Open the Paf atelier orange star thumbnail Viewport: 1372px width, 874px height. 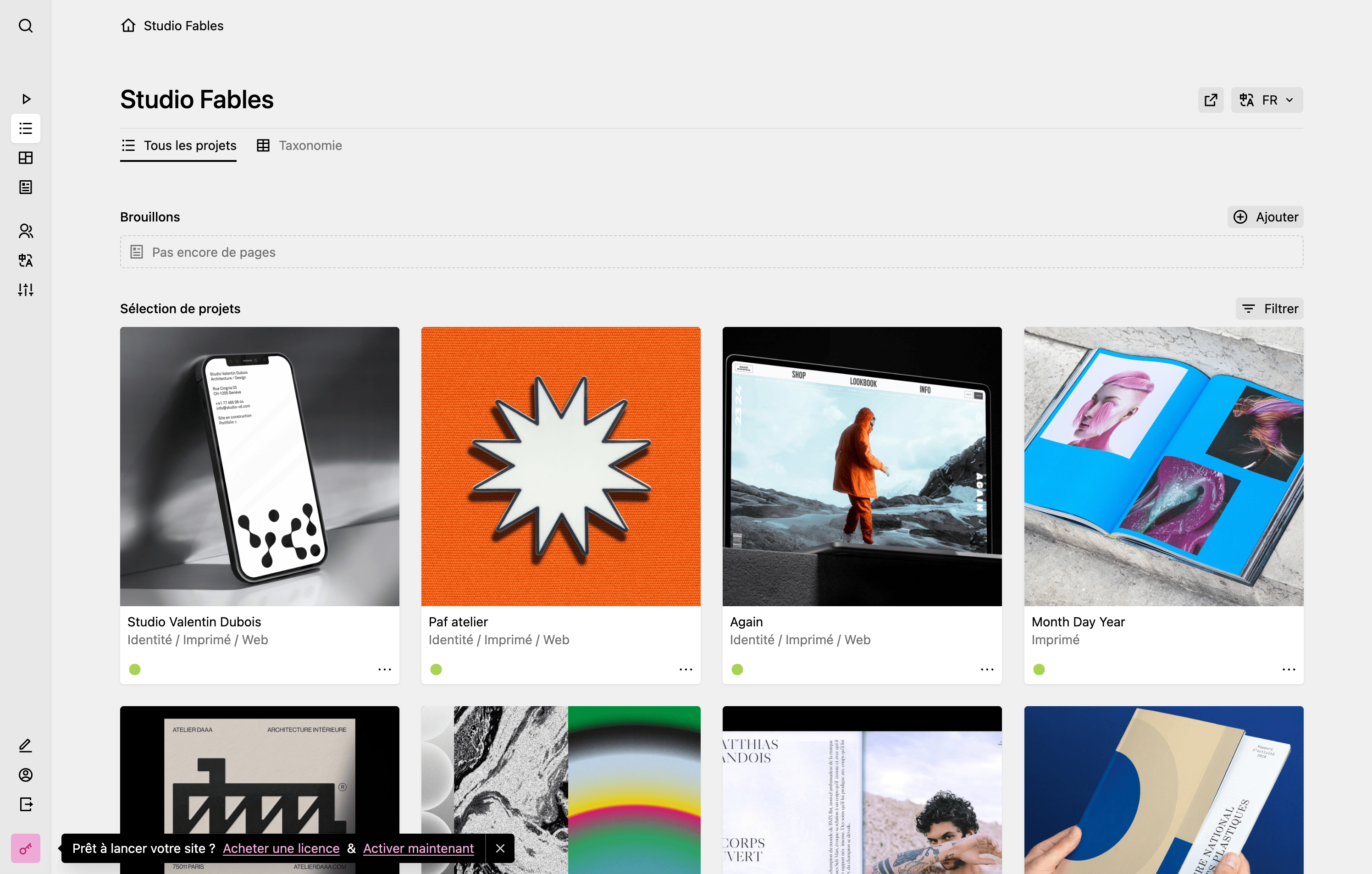click(x=561, y=466)
